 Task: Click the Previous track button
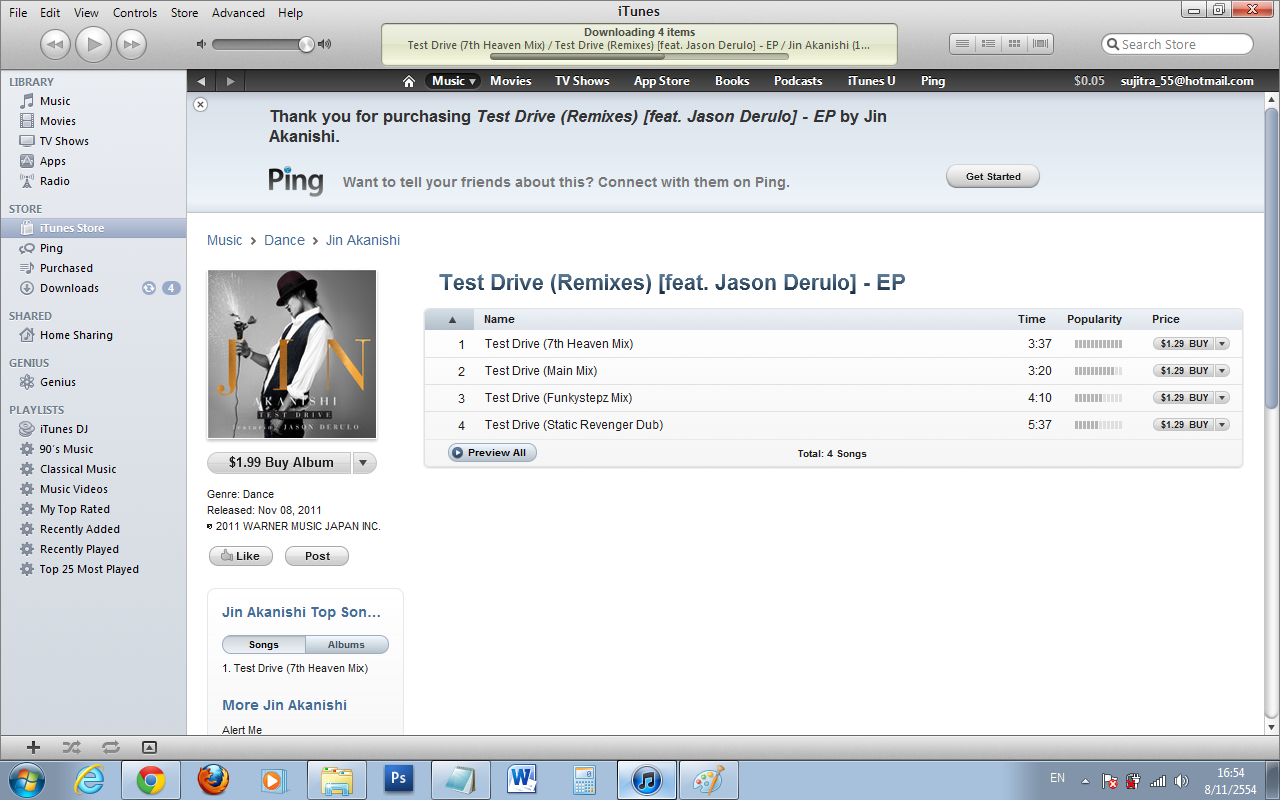[56, 44]
